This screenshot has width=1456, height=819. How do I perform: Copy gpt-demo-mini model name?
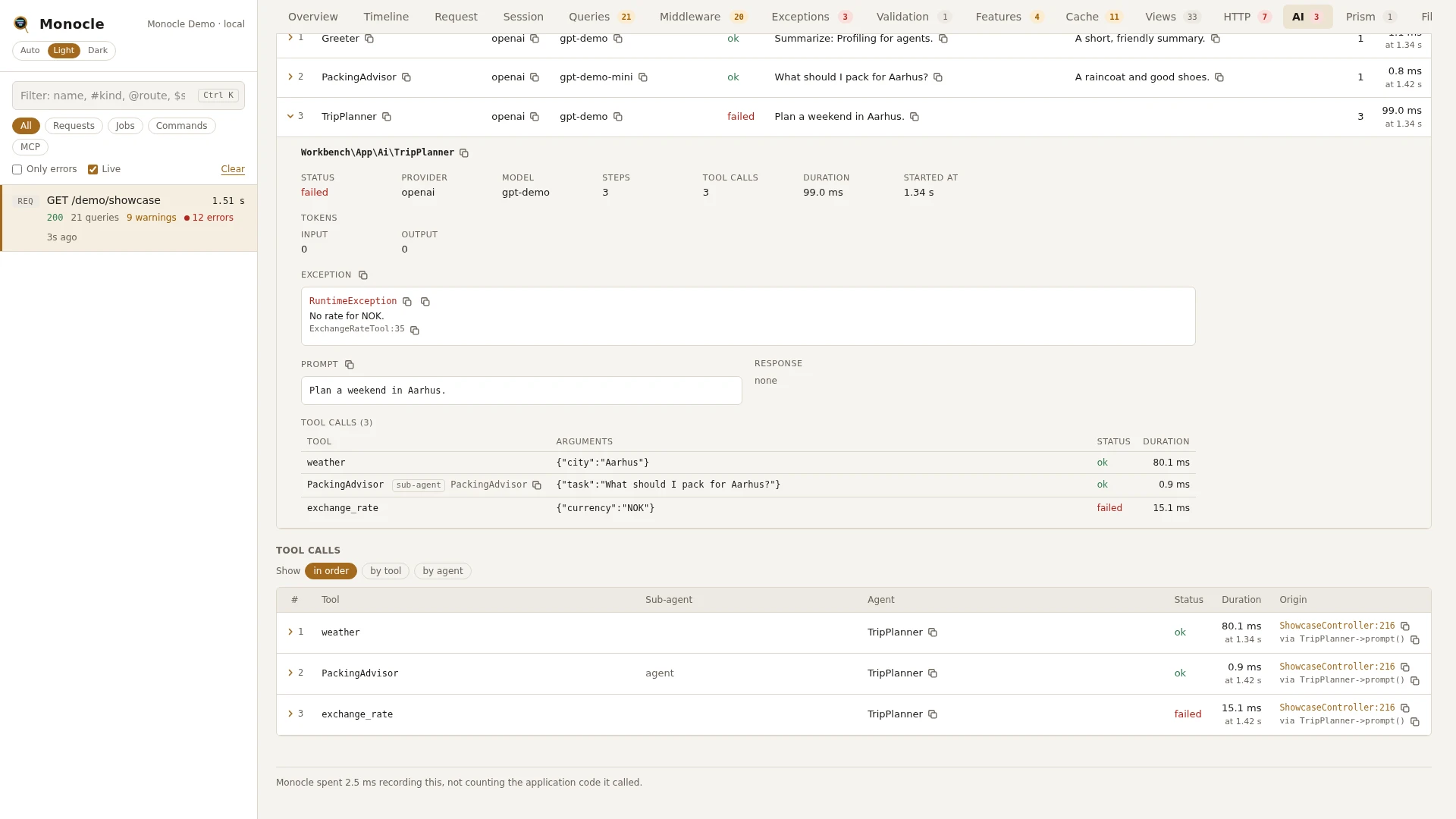[x=642, y=77]
